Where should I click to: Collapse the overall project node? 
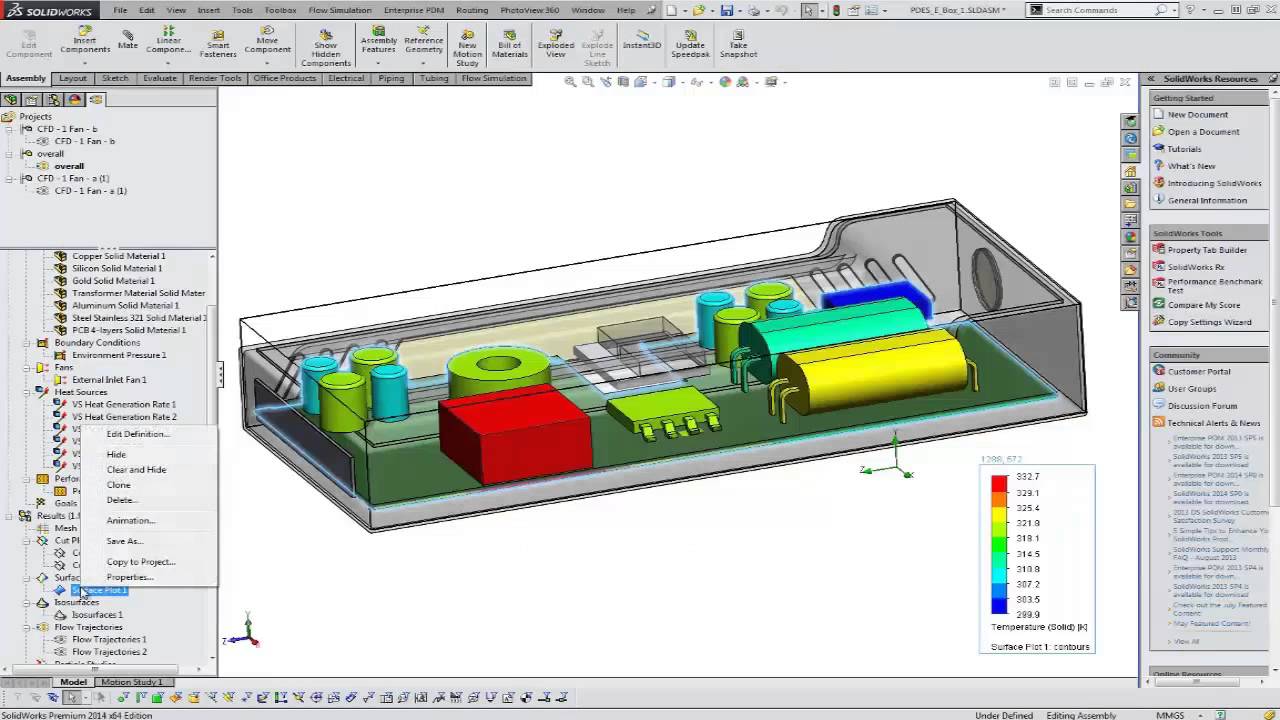(x=9, y=154)
